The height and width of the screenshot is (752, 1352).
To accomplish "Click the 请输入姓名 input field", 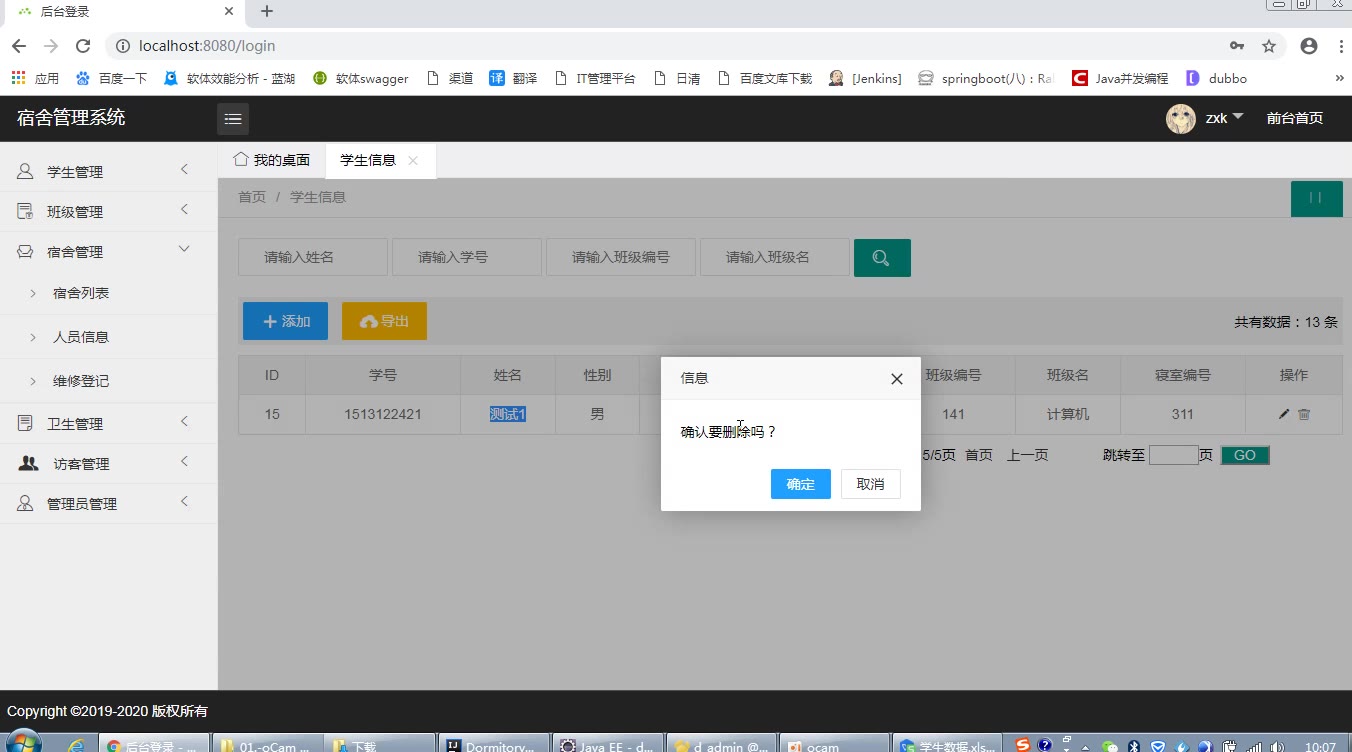I will [312, 257].
